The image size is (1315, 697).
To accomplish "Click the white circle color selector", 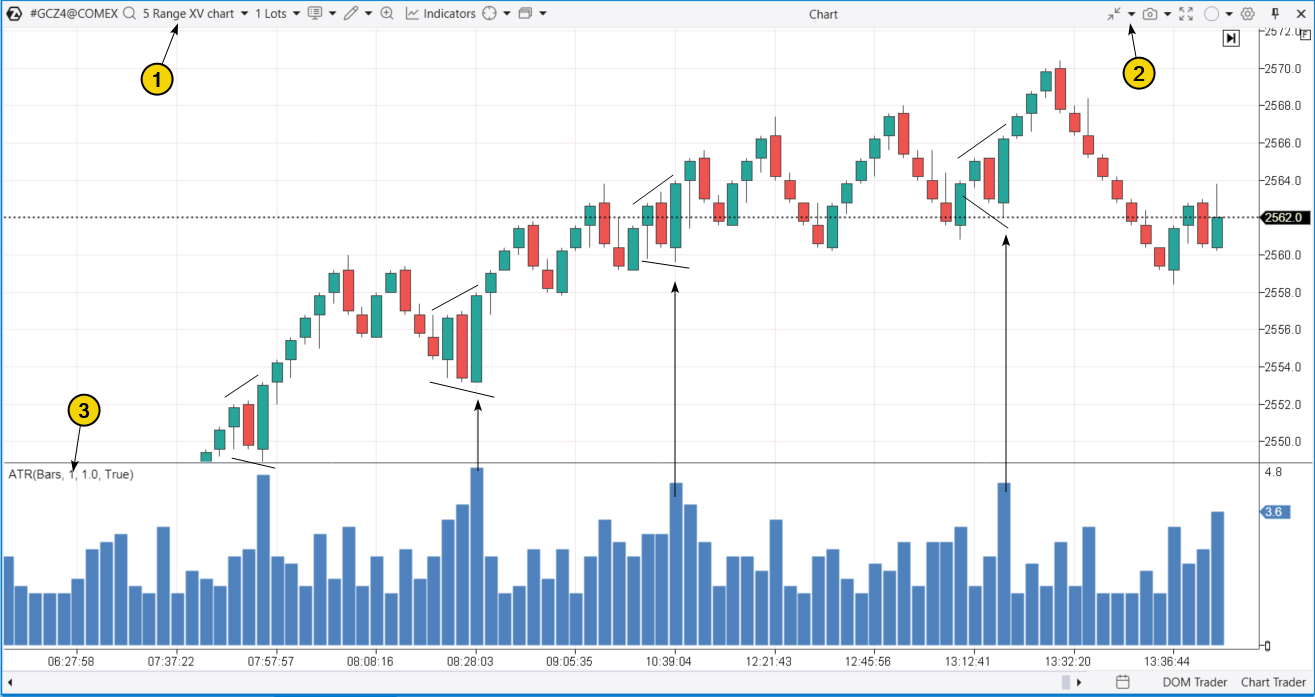I will click(x=1211, y=14).
